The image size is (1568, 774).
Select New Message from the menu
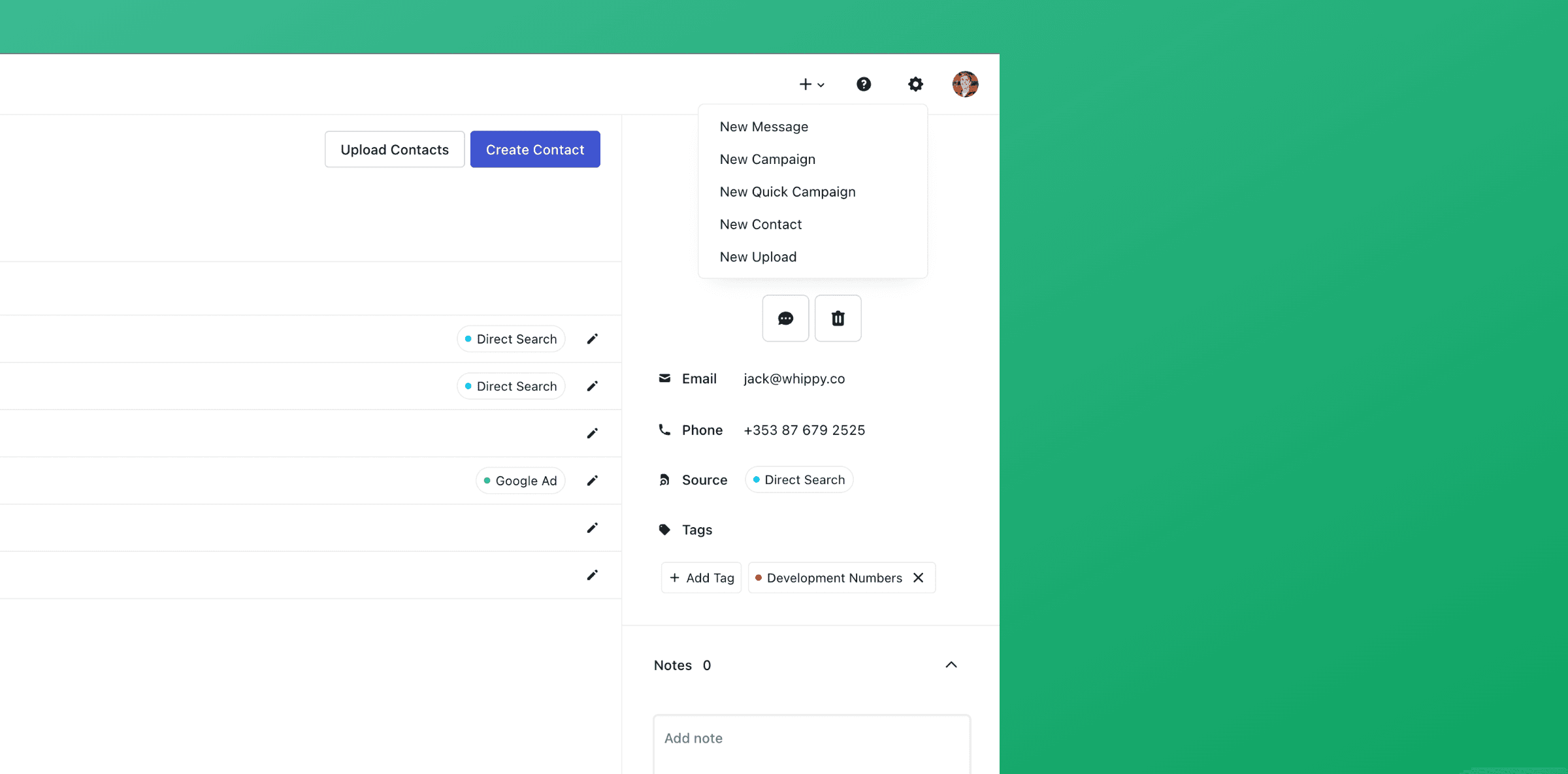(x=764, y=126)
